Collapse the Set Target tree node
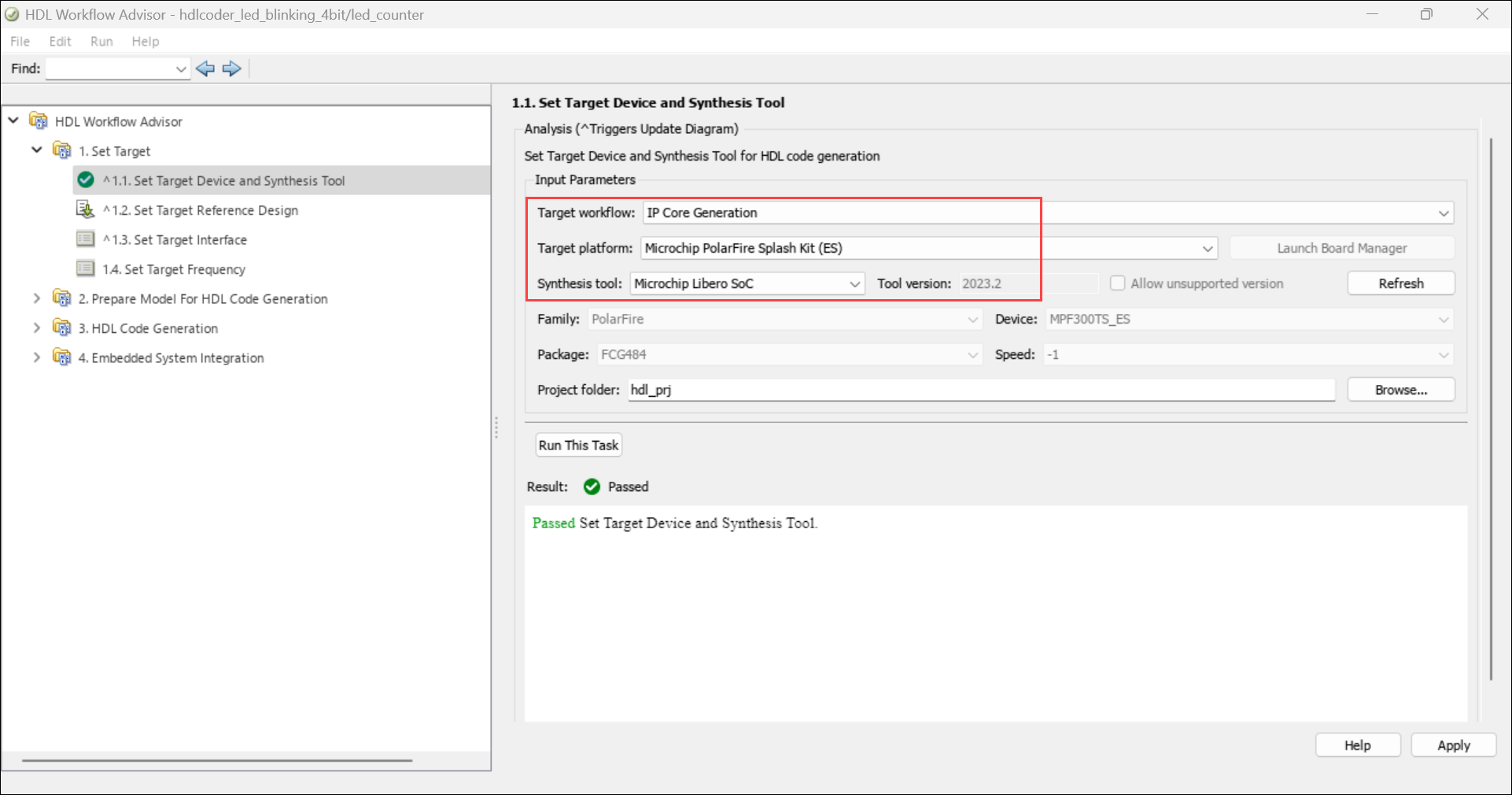This screenshot has height=795, width=1512. click(36, 150)
